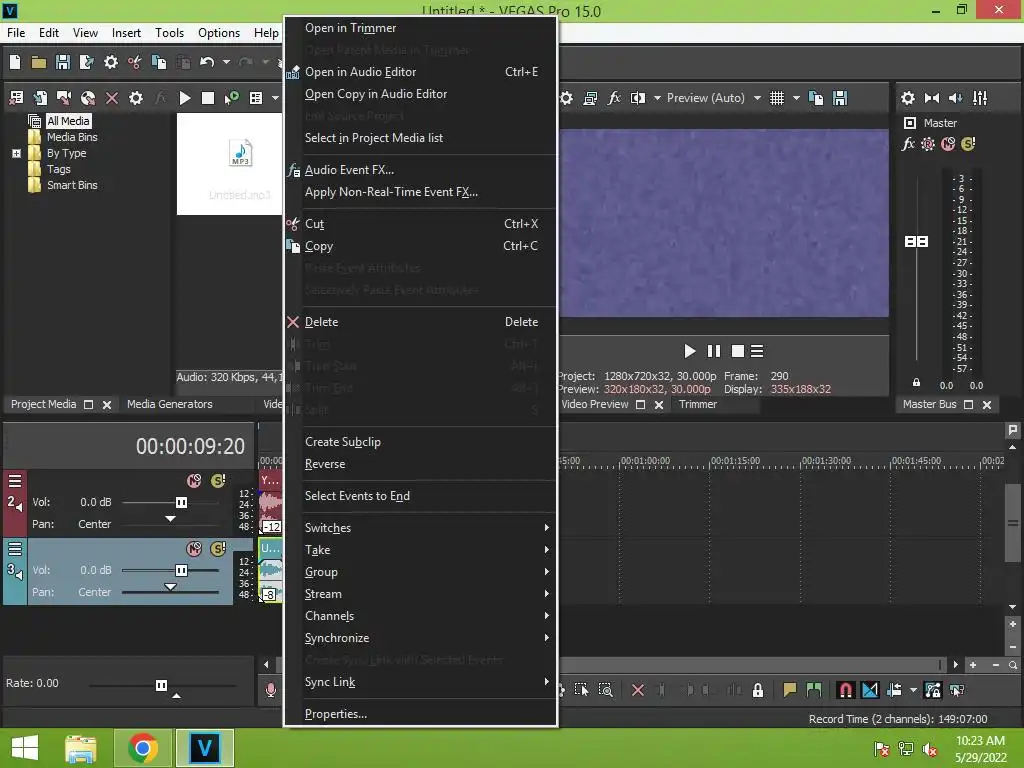Open the undo history dropdown arrow

pyautogui.click(x=226, y=62)
